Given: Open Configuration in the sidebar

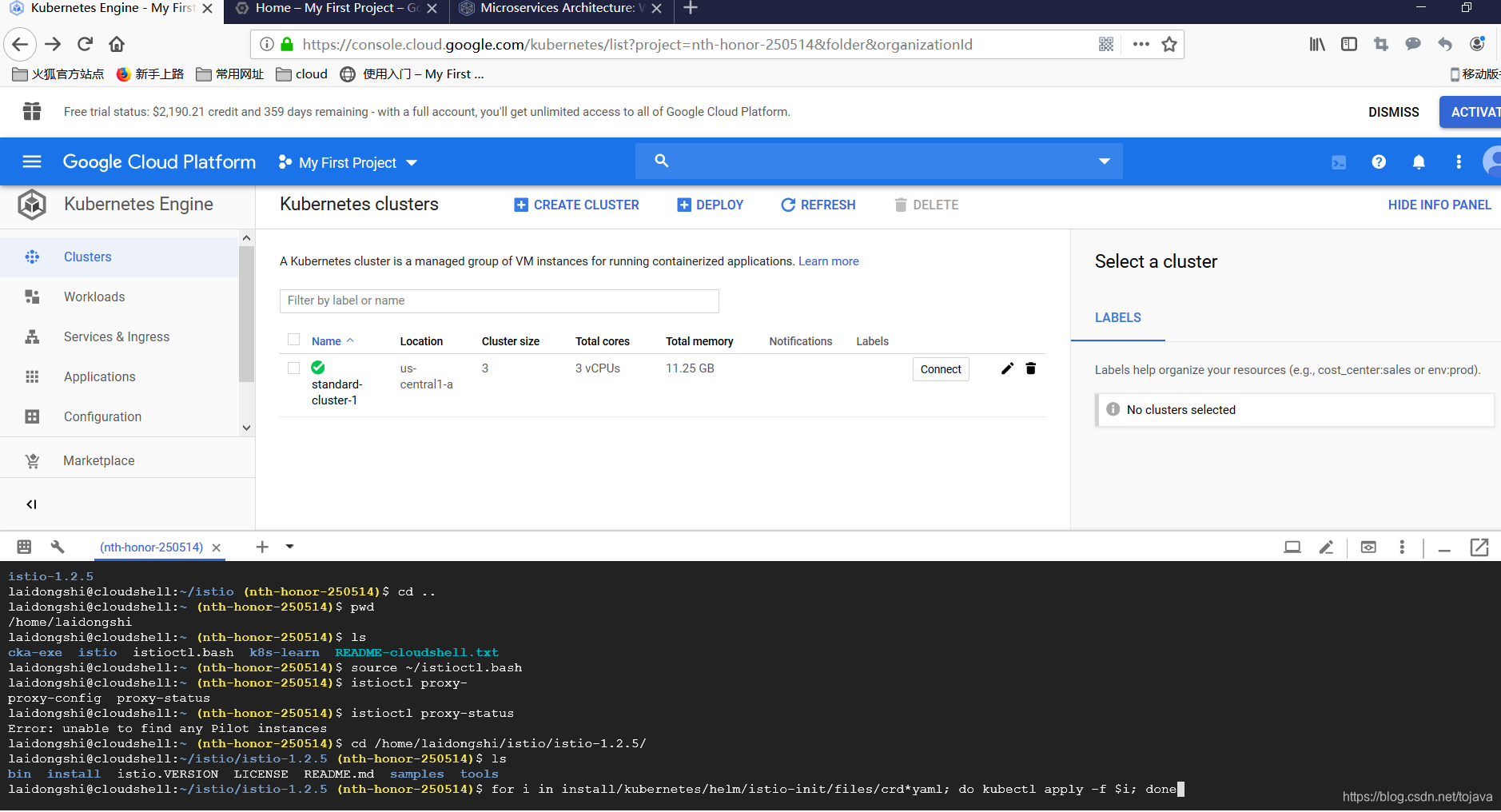Looking at the screenshot, I should pos(119,417).
